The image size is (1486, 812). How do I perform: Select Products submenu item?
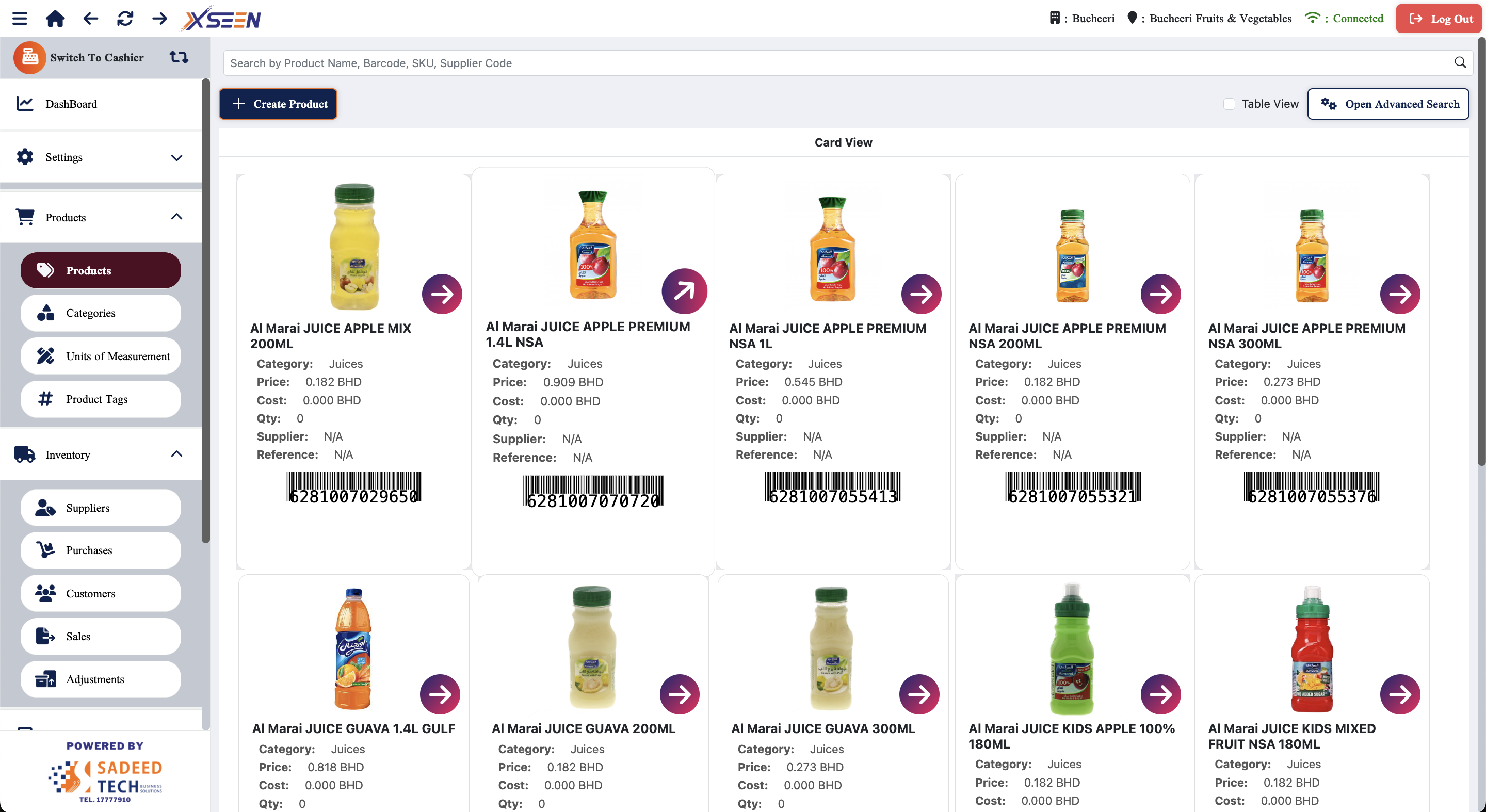[101, 270]
